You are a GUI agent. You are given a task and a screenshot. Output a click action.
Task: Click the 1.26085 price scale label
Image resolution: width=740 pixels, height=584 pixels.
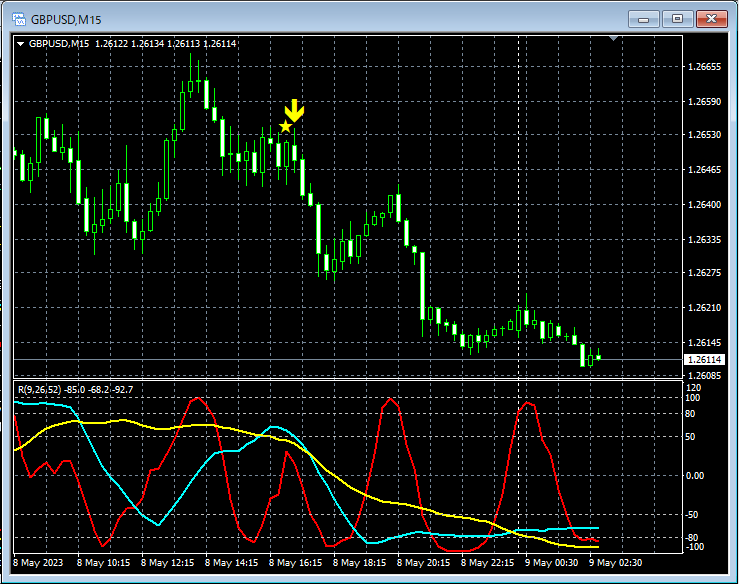[704, 375]
